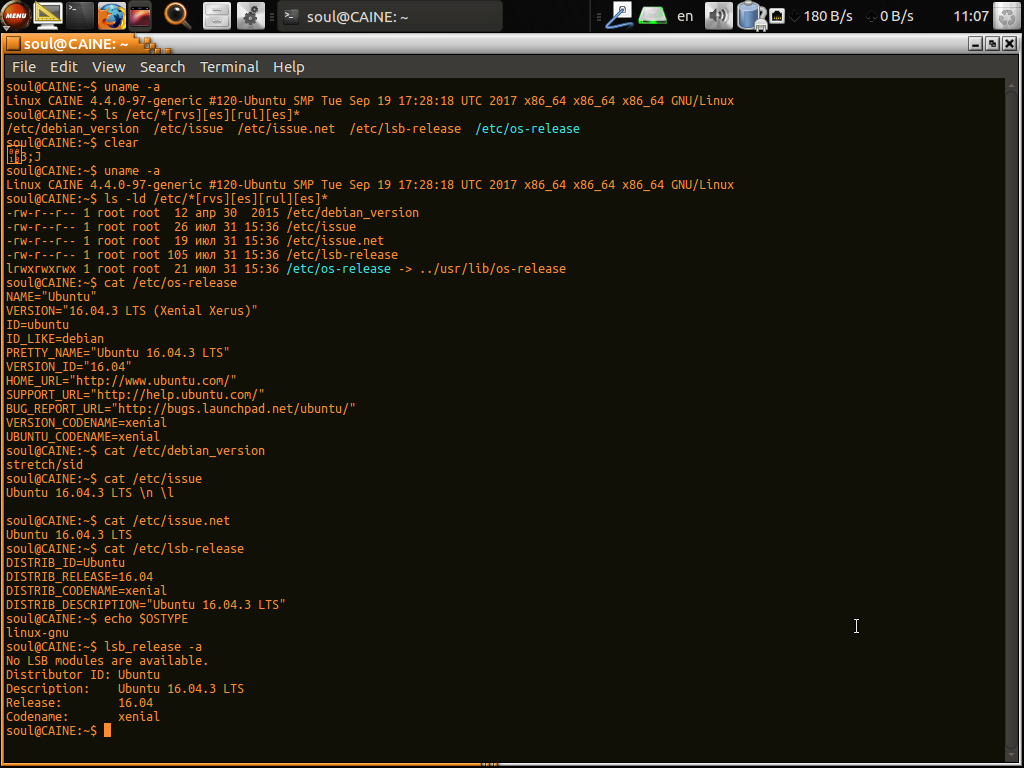Open the Terminal menu
Viewport: 1024px width, 768px height.
tap(229, 67)
